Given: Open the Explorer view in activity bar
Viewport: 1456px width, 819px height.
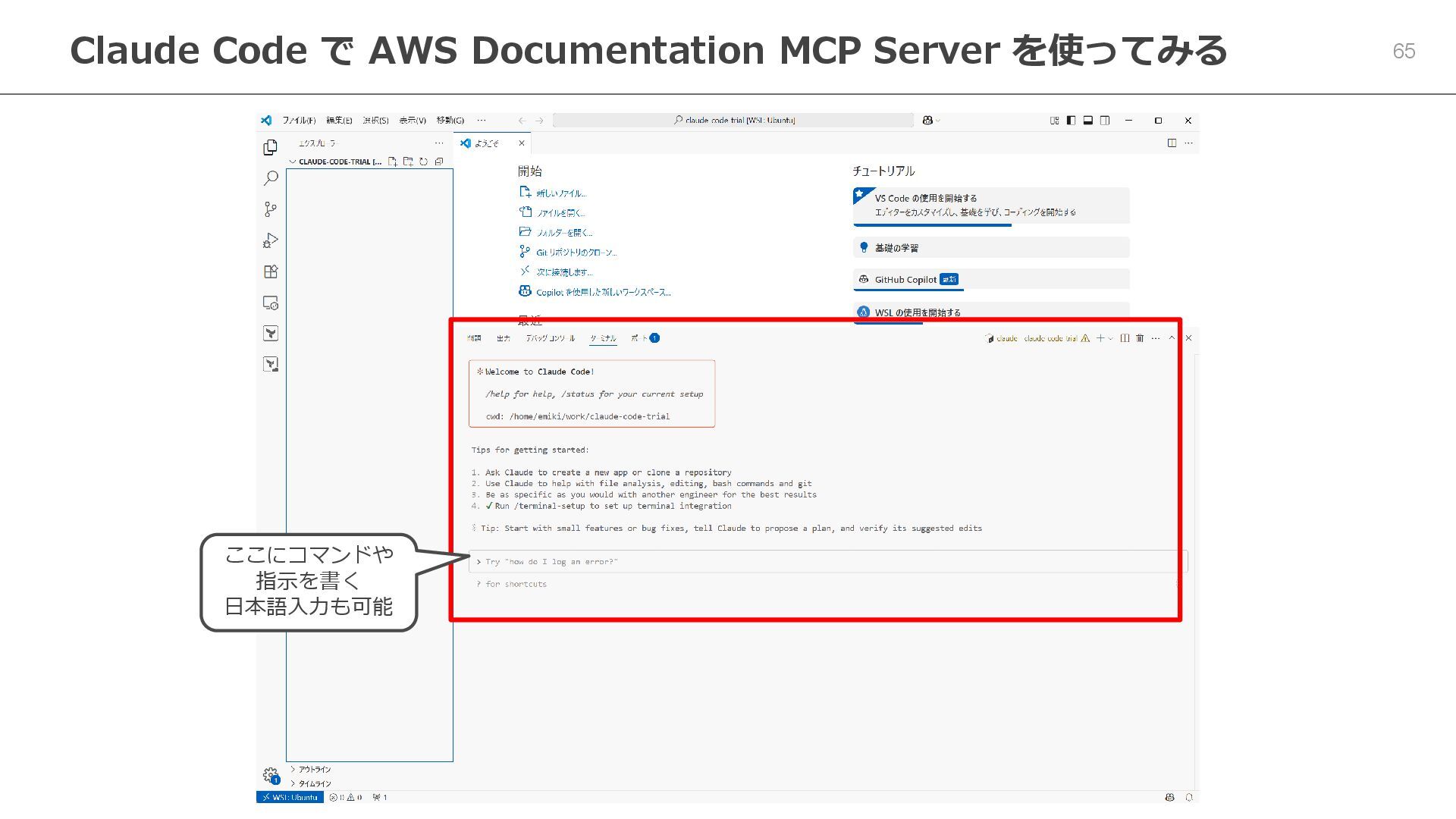Looking at the screenshot, I should [270, 147].
